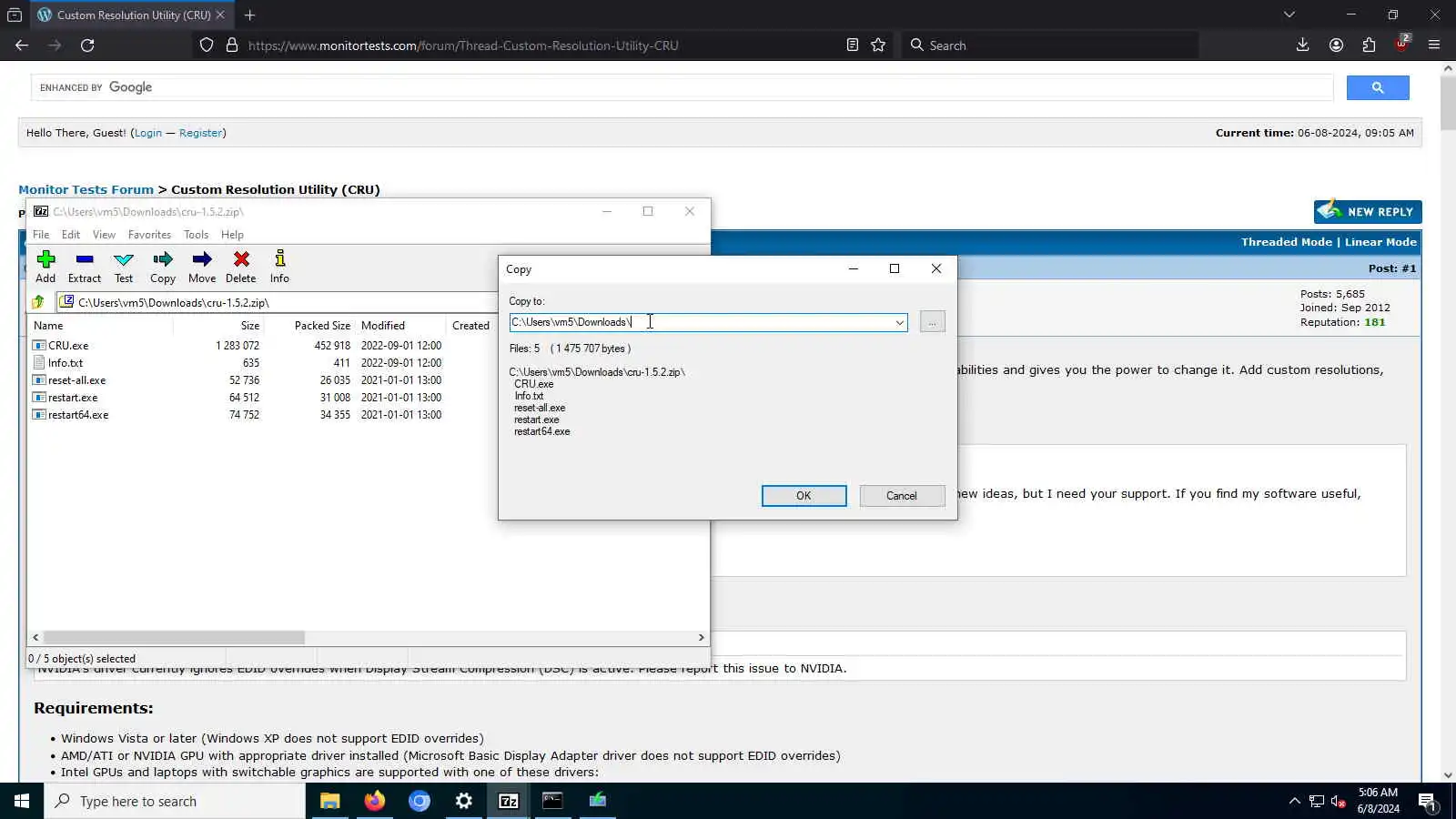Open the Firefox extensions panel

click(1369, 45)
